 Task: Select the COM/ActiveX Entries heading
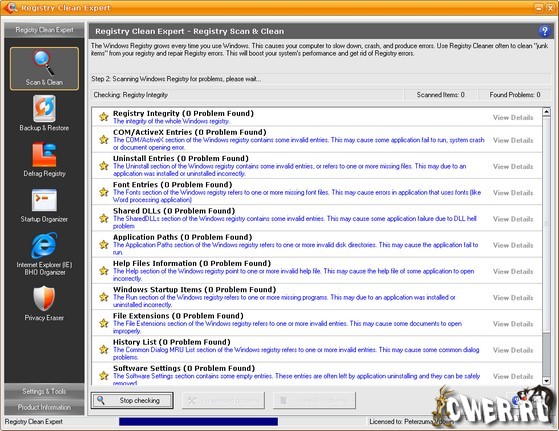point(190,132)
